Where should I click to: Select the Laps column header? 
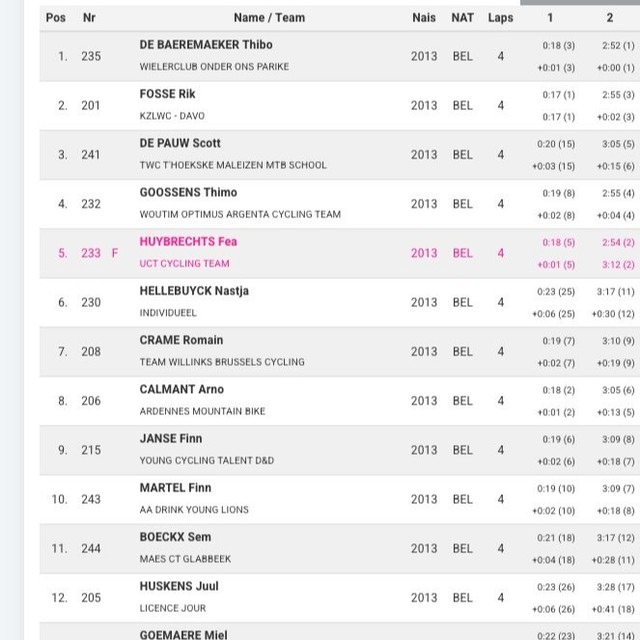500,18
